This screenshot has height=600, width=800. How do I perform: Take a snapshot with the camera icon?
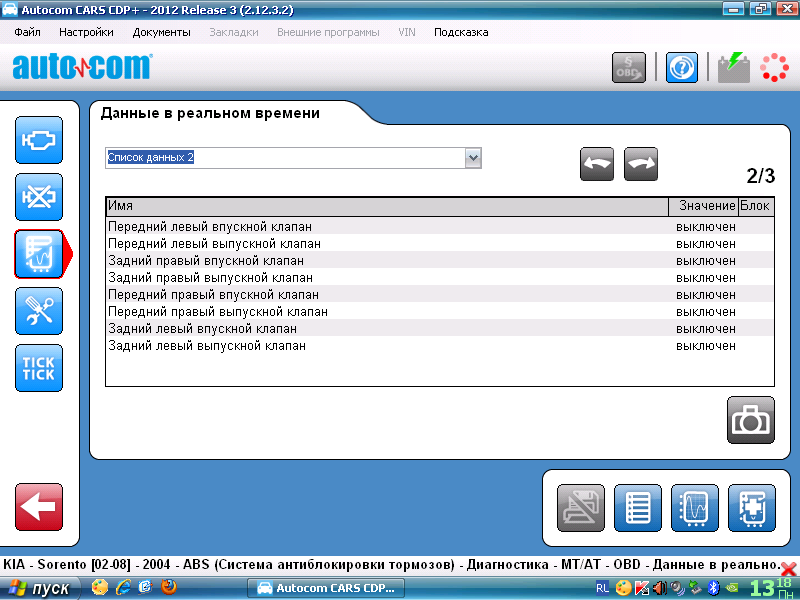click(x=750, y=420)
